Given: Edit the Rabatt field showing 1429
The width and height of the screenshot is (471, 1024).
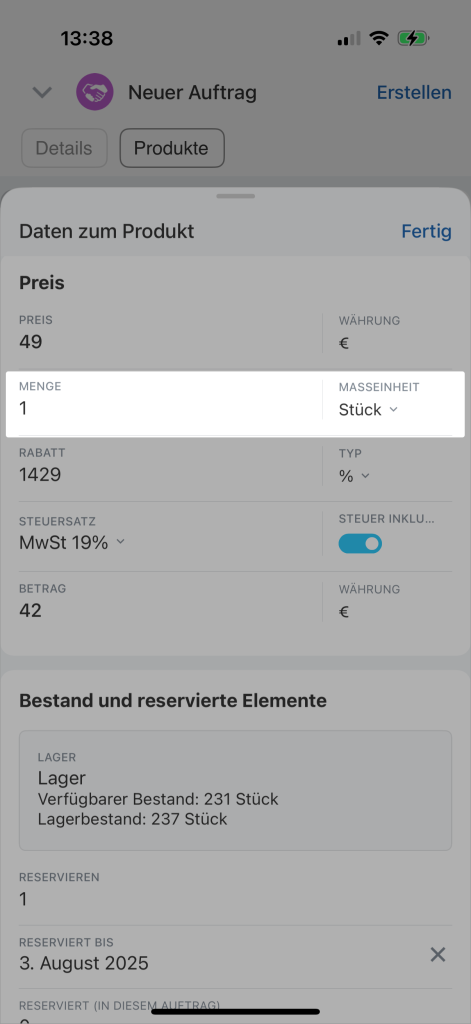Looking at the screenshot, I should click(x=170, y=466).
